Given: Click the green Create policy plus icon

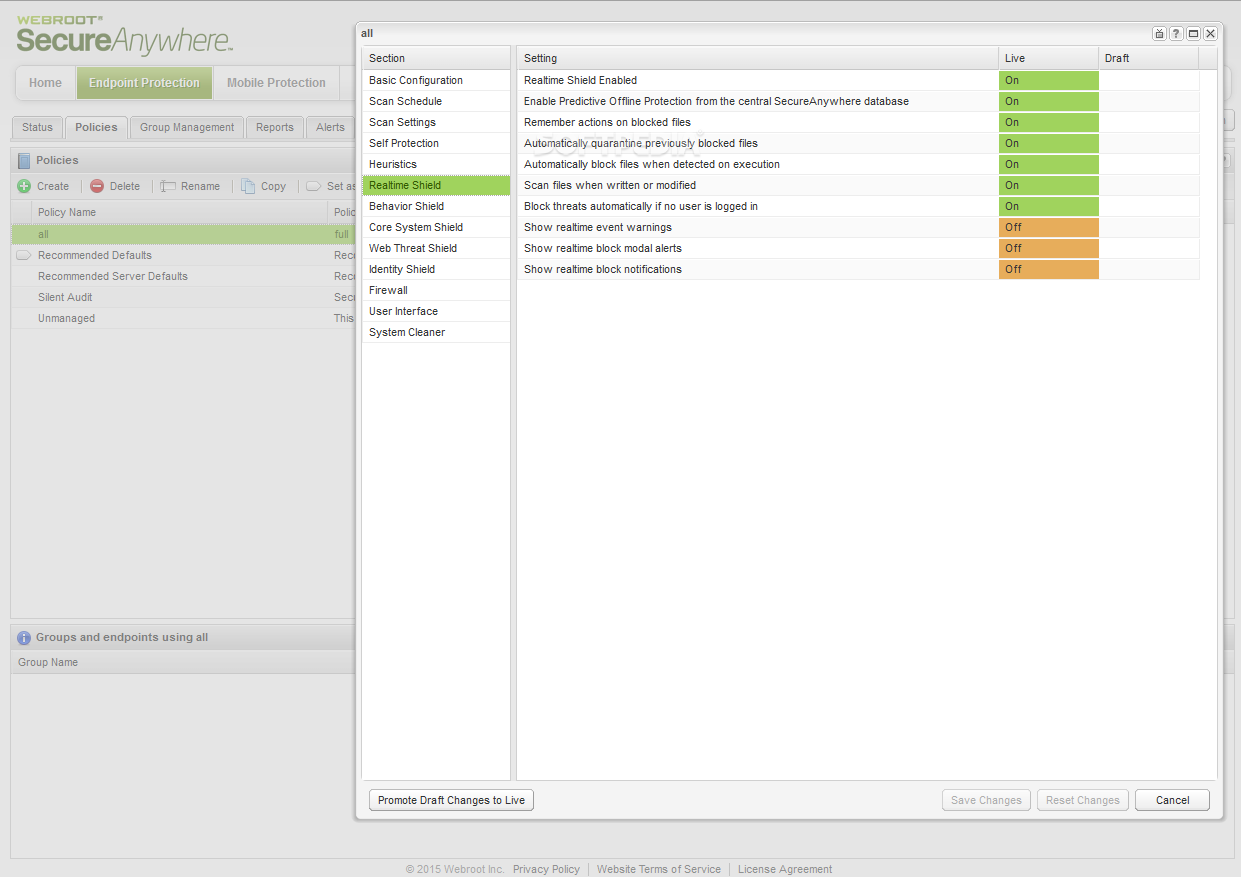Looking at the screenshot, I should pos(24,186).
